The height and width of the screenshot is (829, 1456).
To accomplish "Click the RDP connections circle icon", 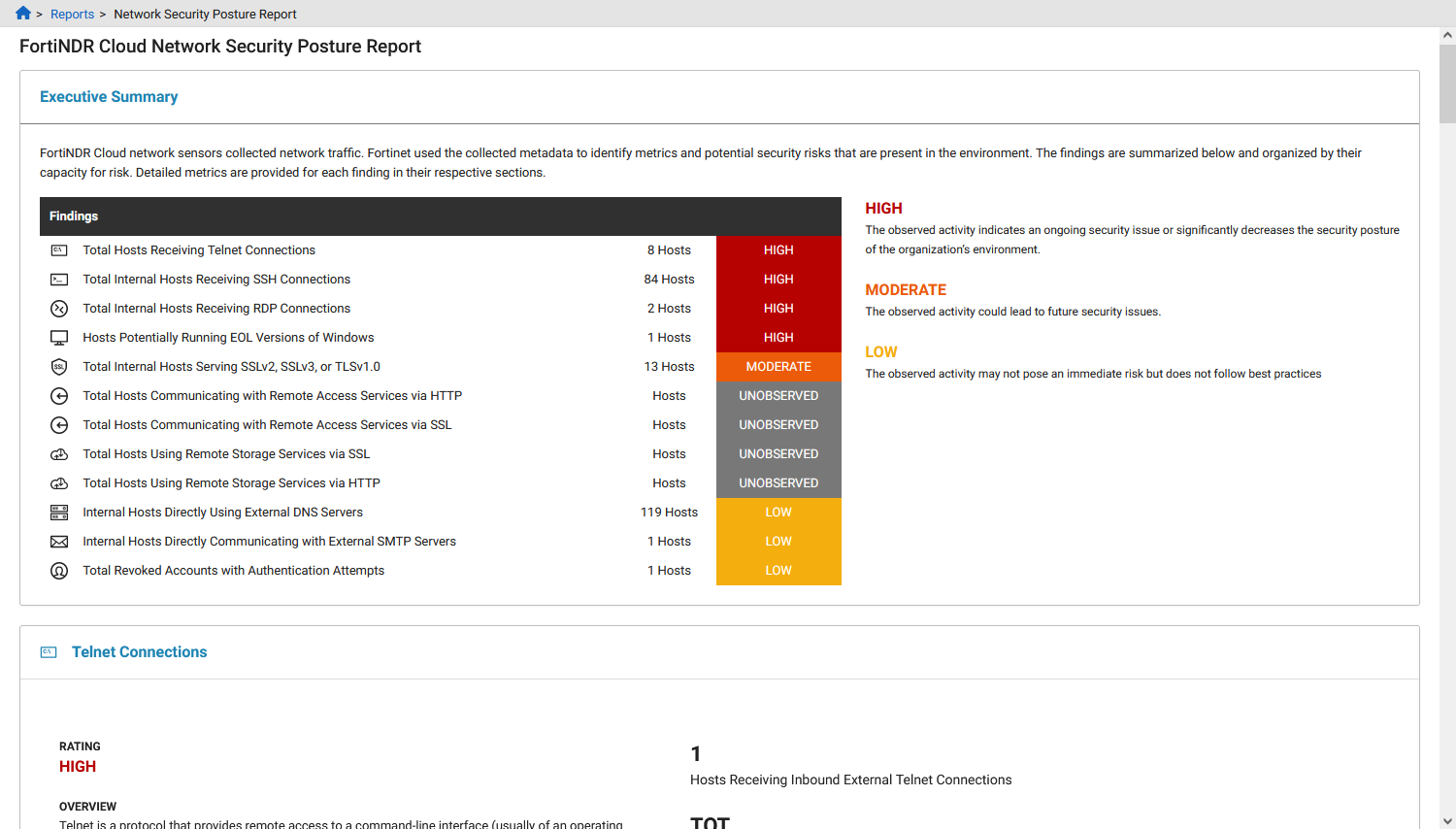I will [x=59, y=308].
